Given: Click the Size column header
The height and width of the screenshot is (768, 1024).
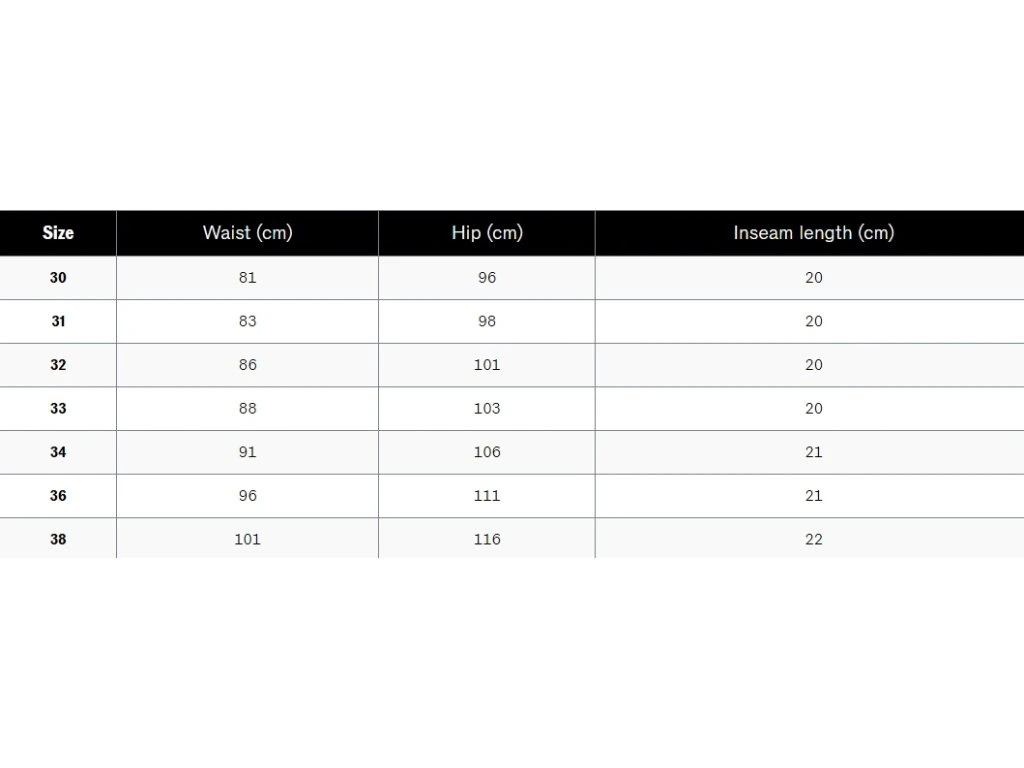Looking at the screenshot, I should tap(58, 233).
